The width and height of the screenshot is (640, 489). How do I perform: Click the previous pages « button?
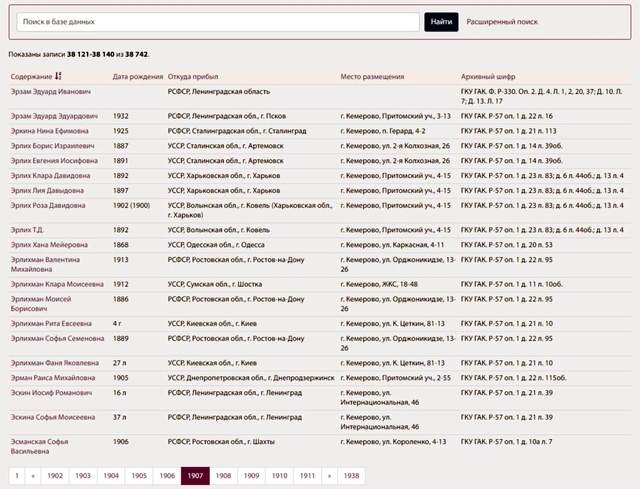click(33, 476)
